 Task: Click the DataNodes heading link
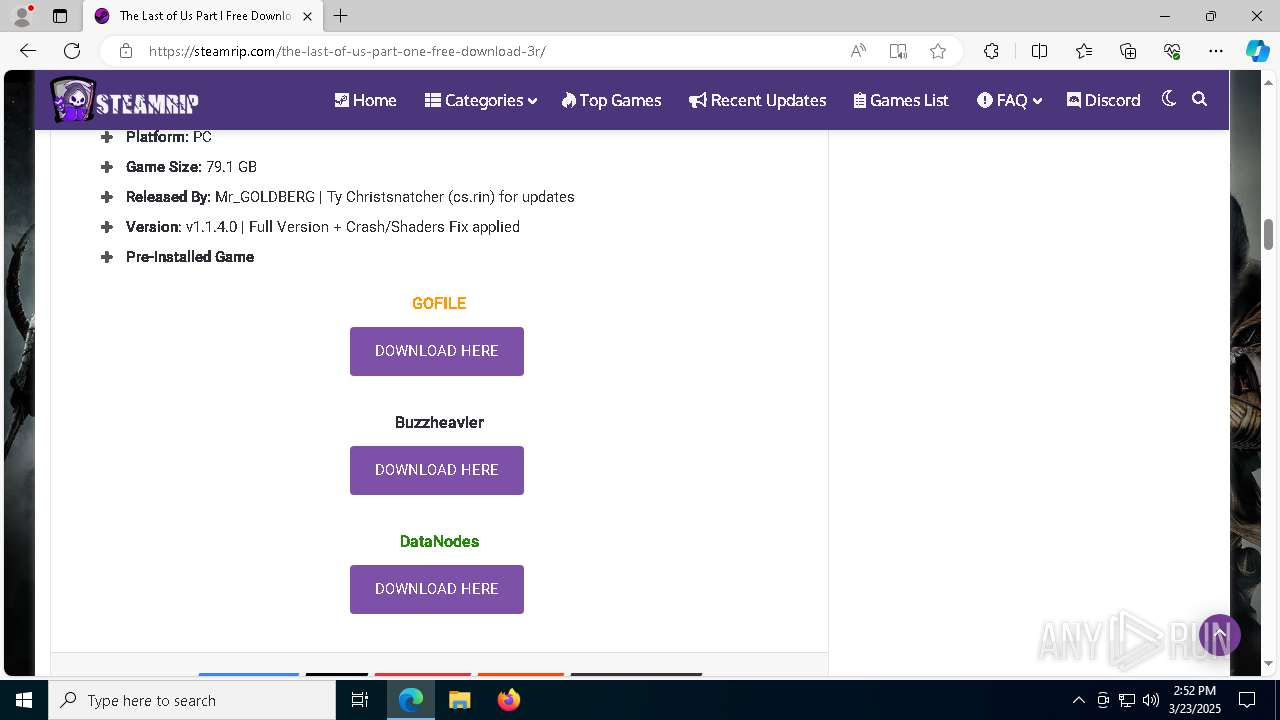(439, 541)
